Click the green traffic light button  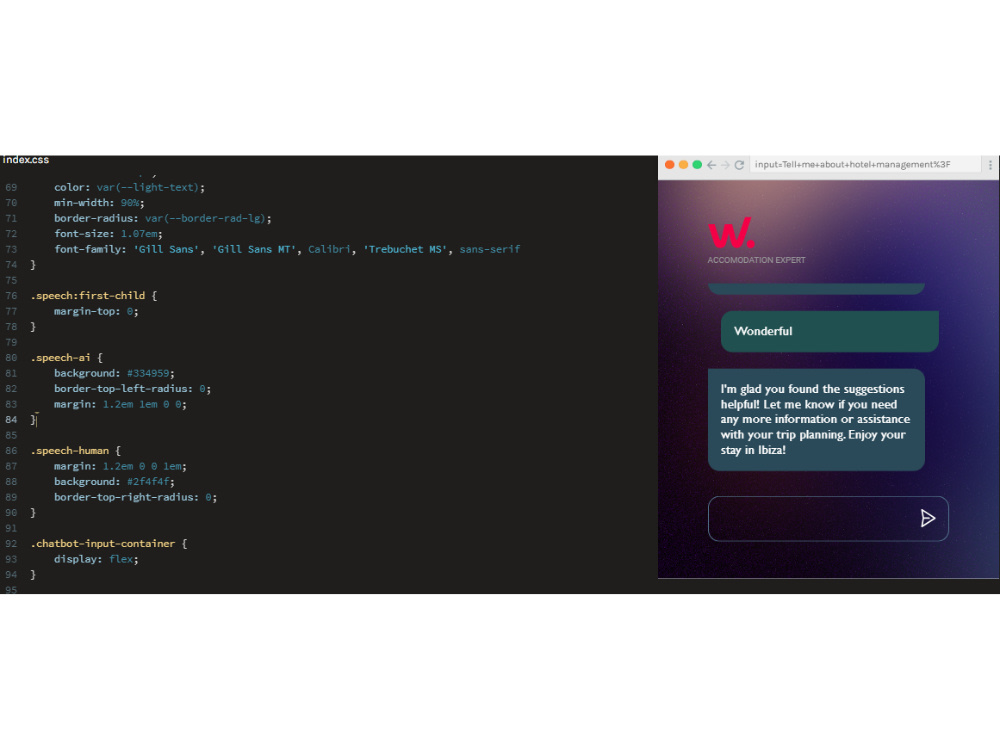tap(696, 162)
